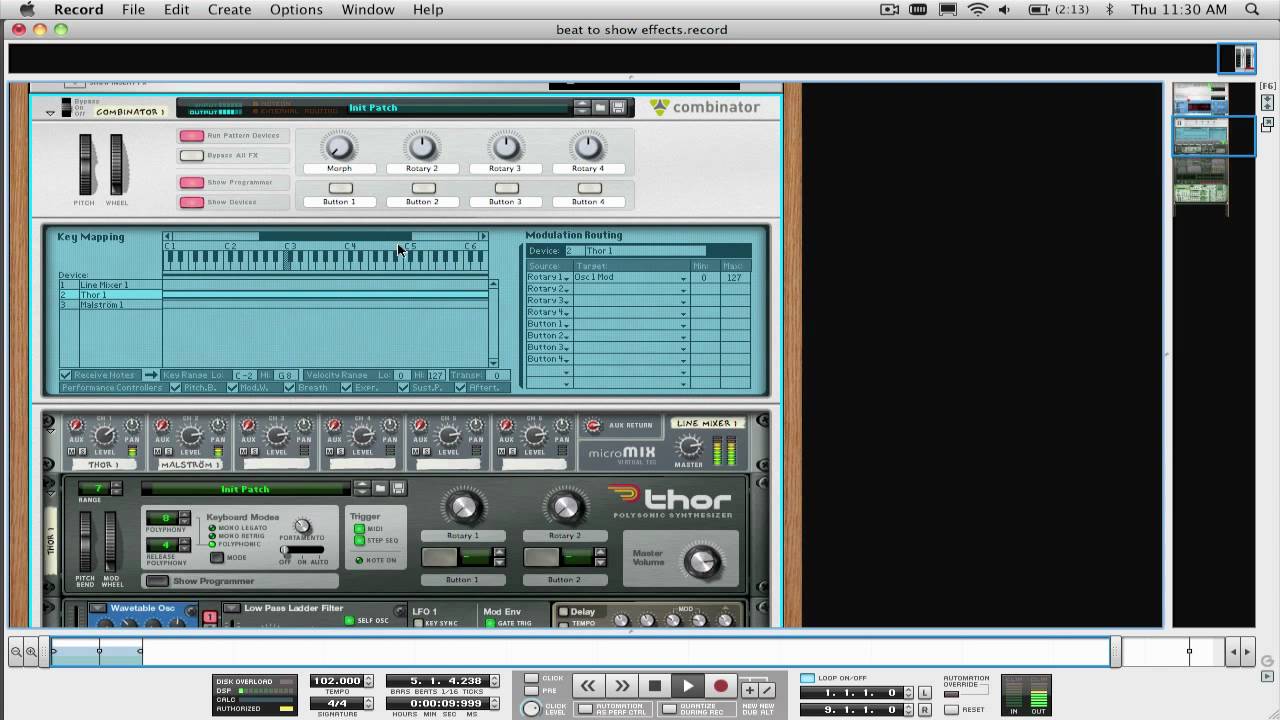Click the Combinator pitch bend wheel

pyautogui.click(x=85, y=165)
